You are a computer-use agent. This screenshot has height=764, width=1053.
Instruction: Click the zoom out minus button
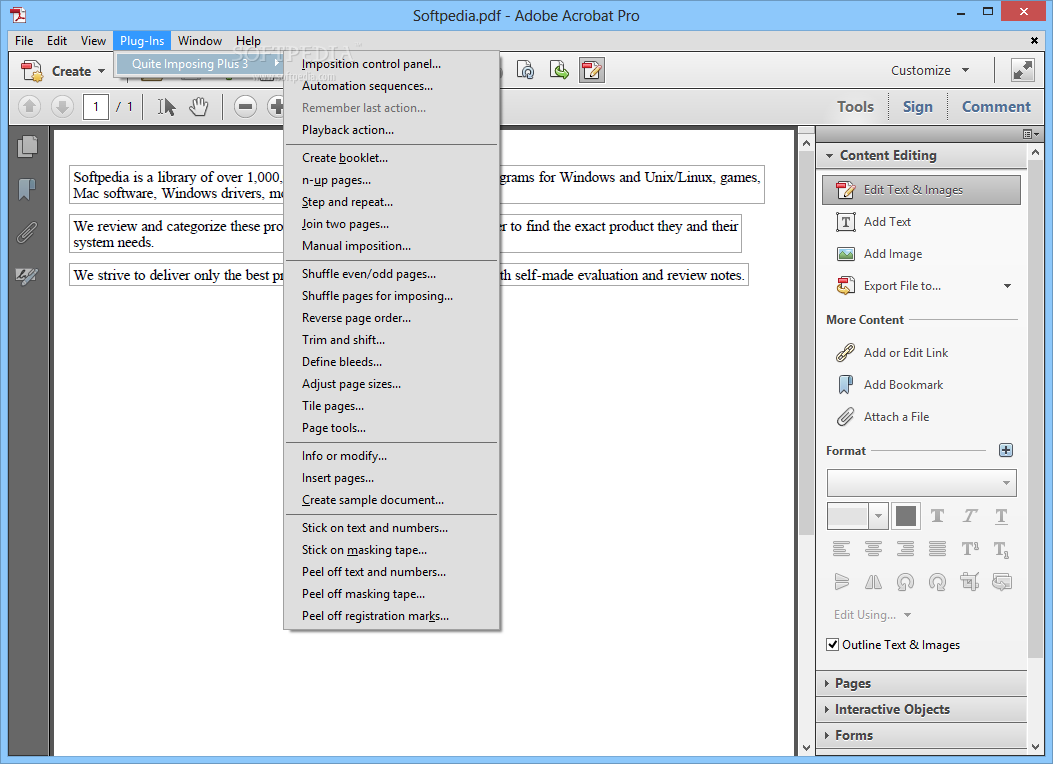tap(246, 107)
